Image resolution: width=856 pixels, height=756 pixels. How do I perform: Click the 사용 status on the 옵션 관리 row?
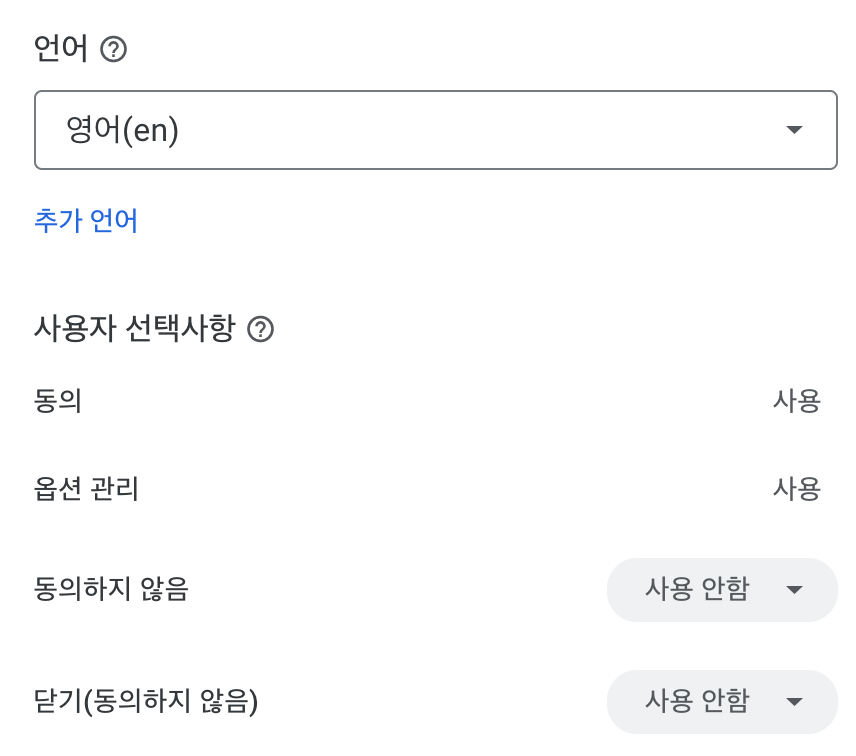pos(796,489)
